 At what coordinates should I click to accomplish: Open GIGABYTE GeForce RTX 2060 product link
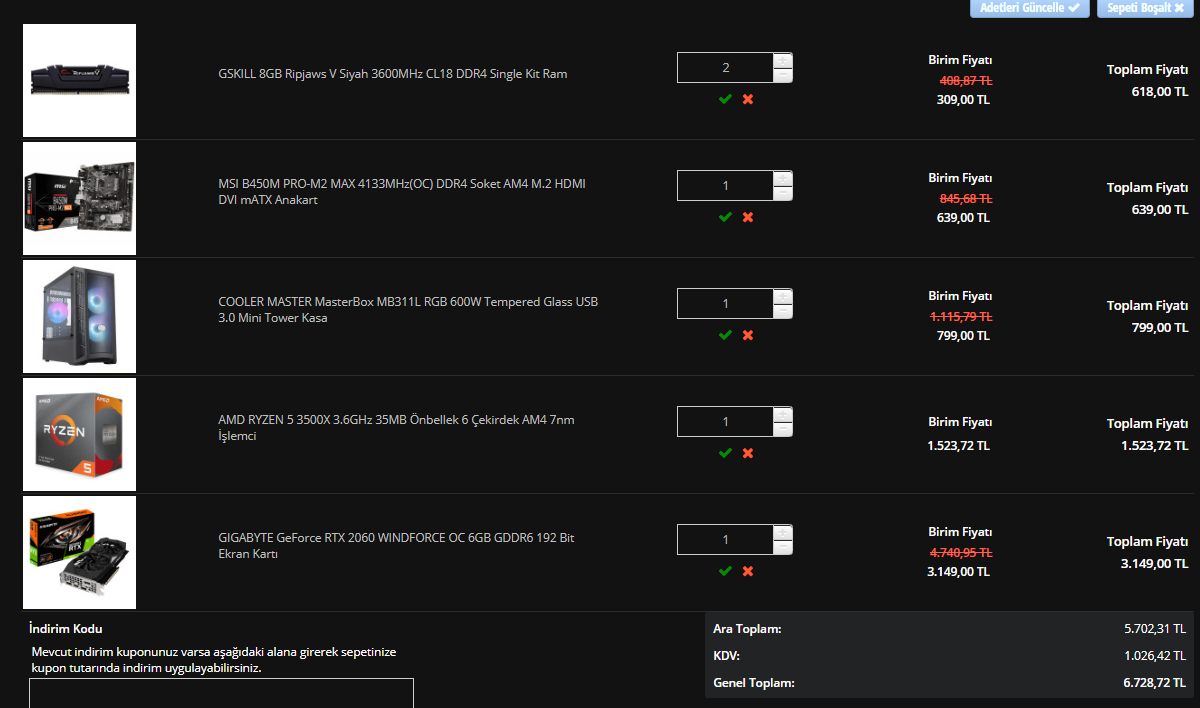(396, 546)
